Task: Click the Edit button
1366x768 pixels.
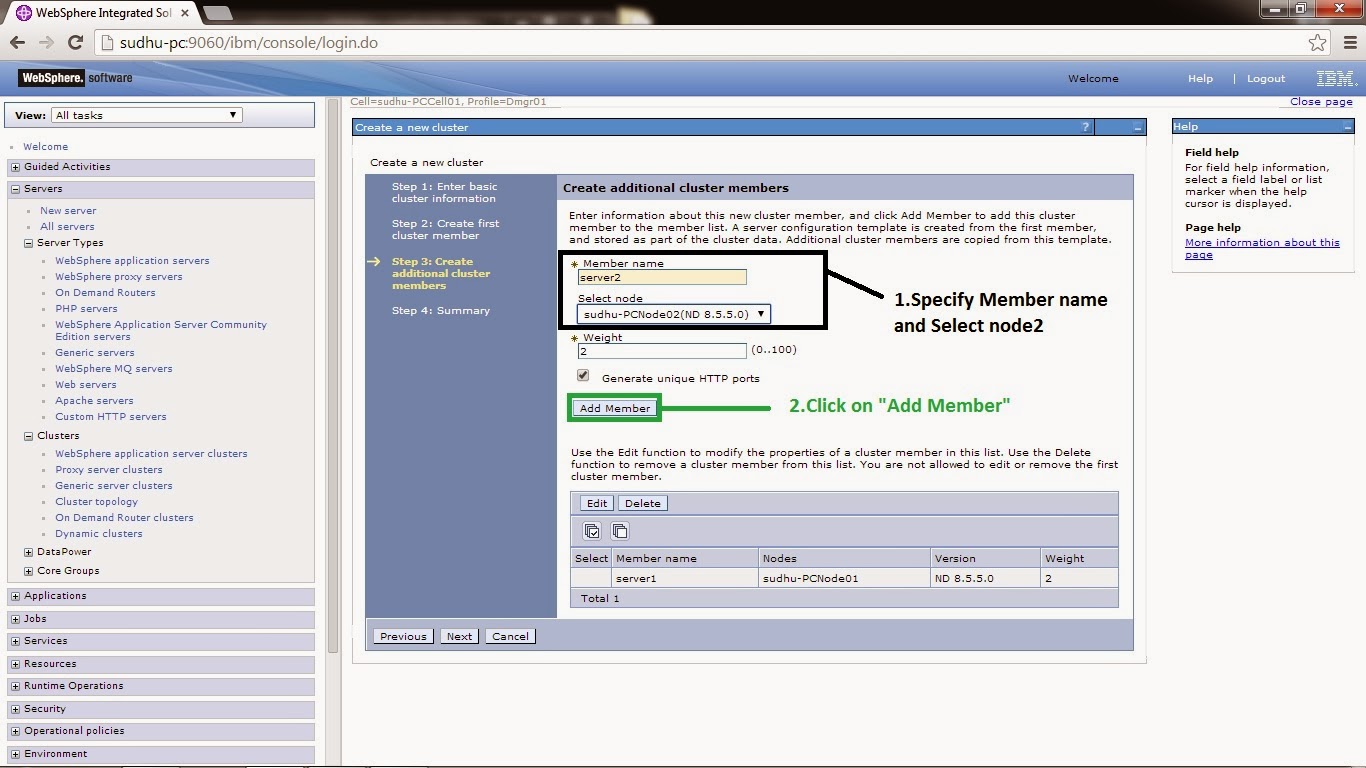Action: pyautogui.click(x=597, y=503)
